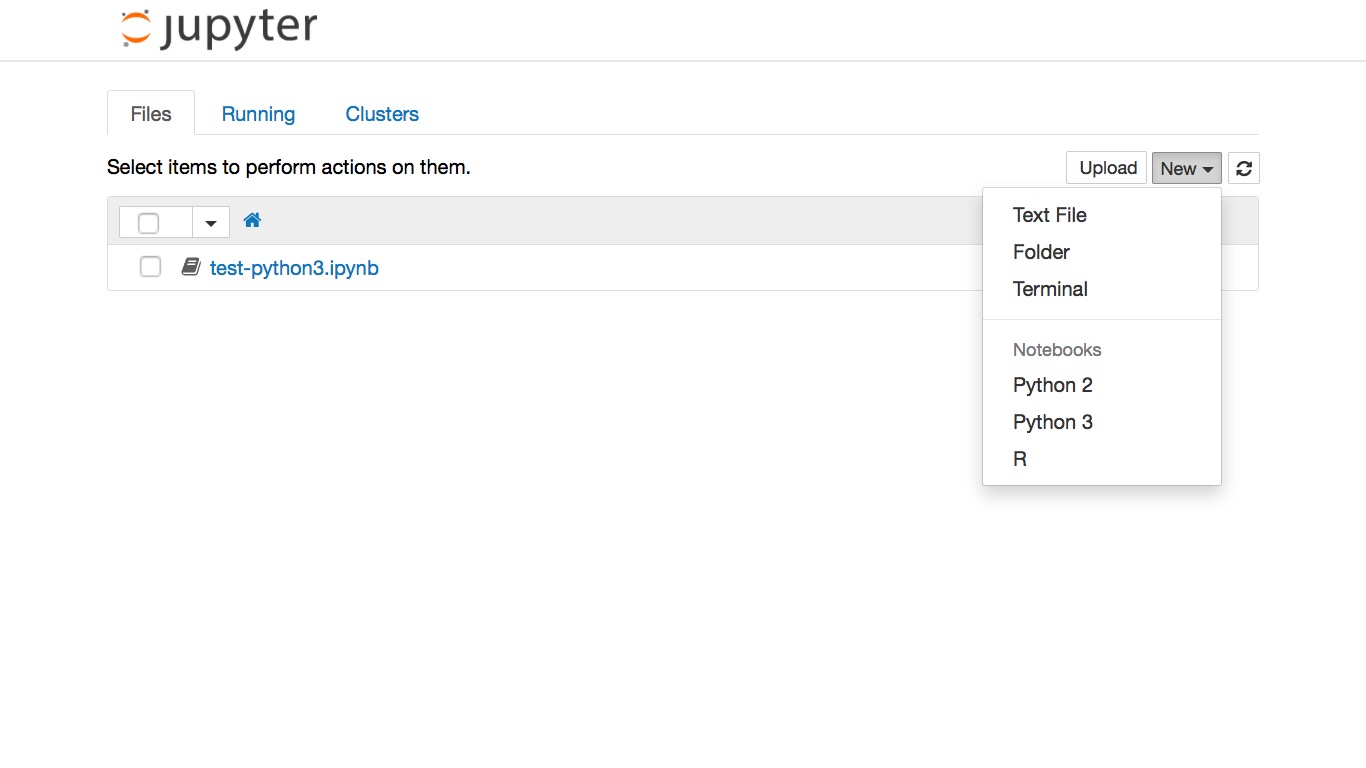The height and width of the screenshot is (768, 1366).
Task: Click notebook icon beside test-python3.ipynb
Action: click(191, 267)
